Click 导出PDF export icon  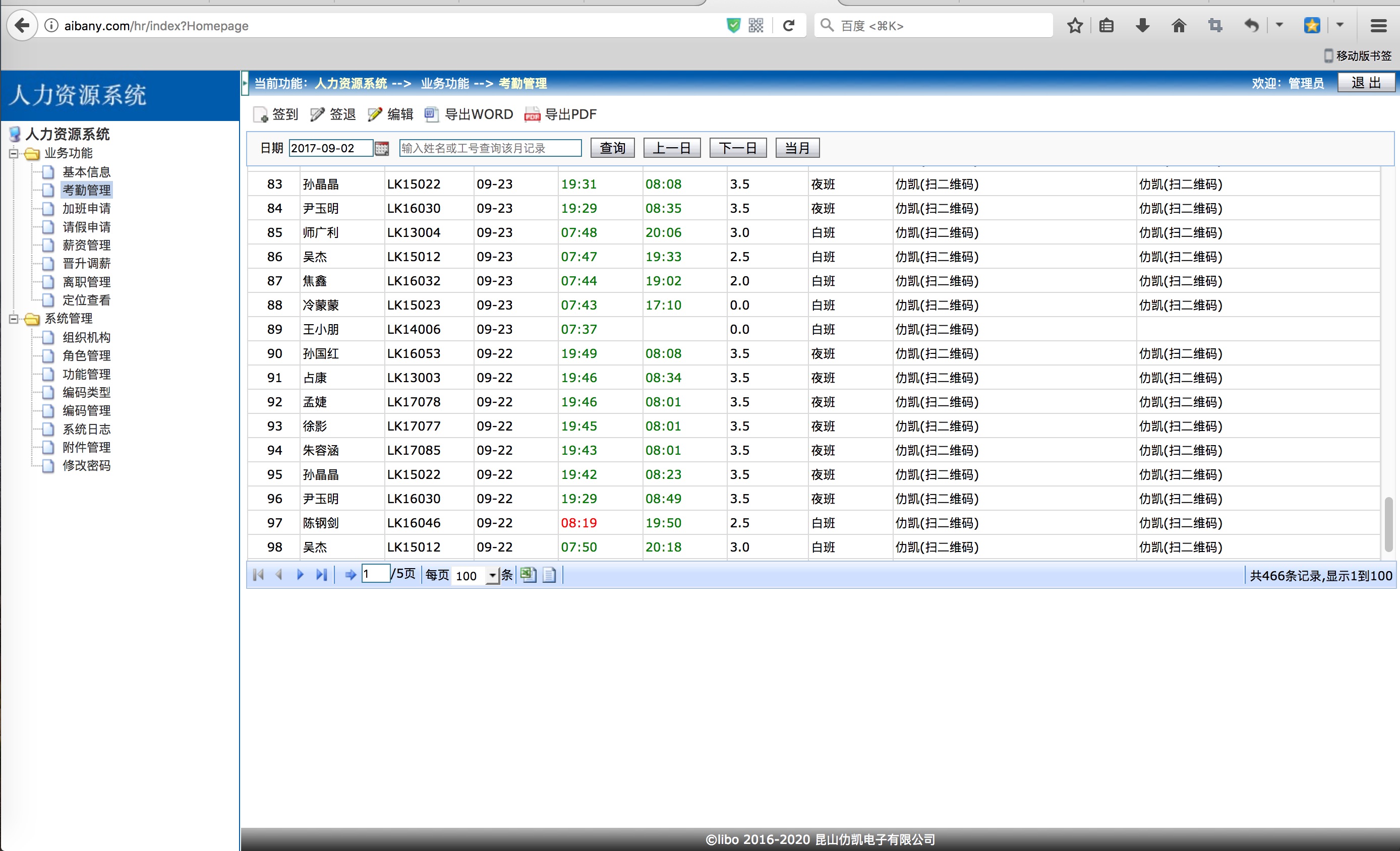pos(533,115)
